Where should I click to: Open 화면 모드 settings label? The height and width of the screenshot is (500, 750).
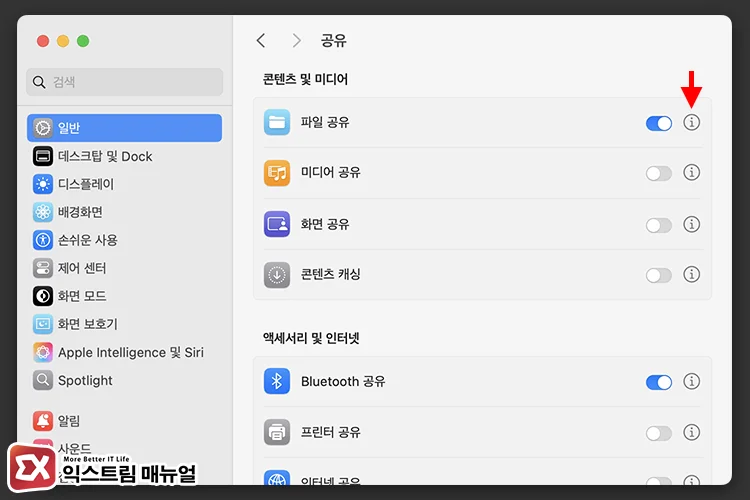[82, 296]
